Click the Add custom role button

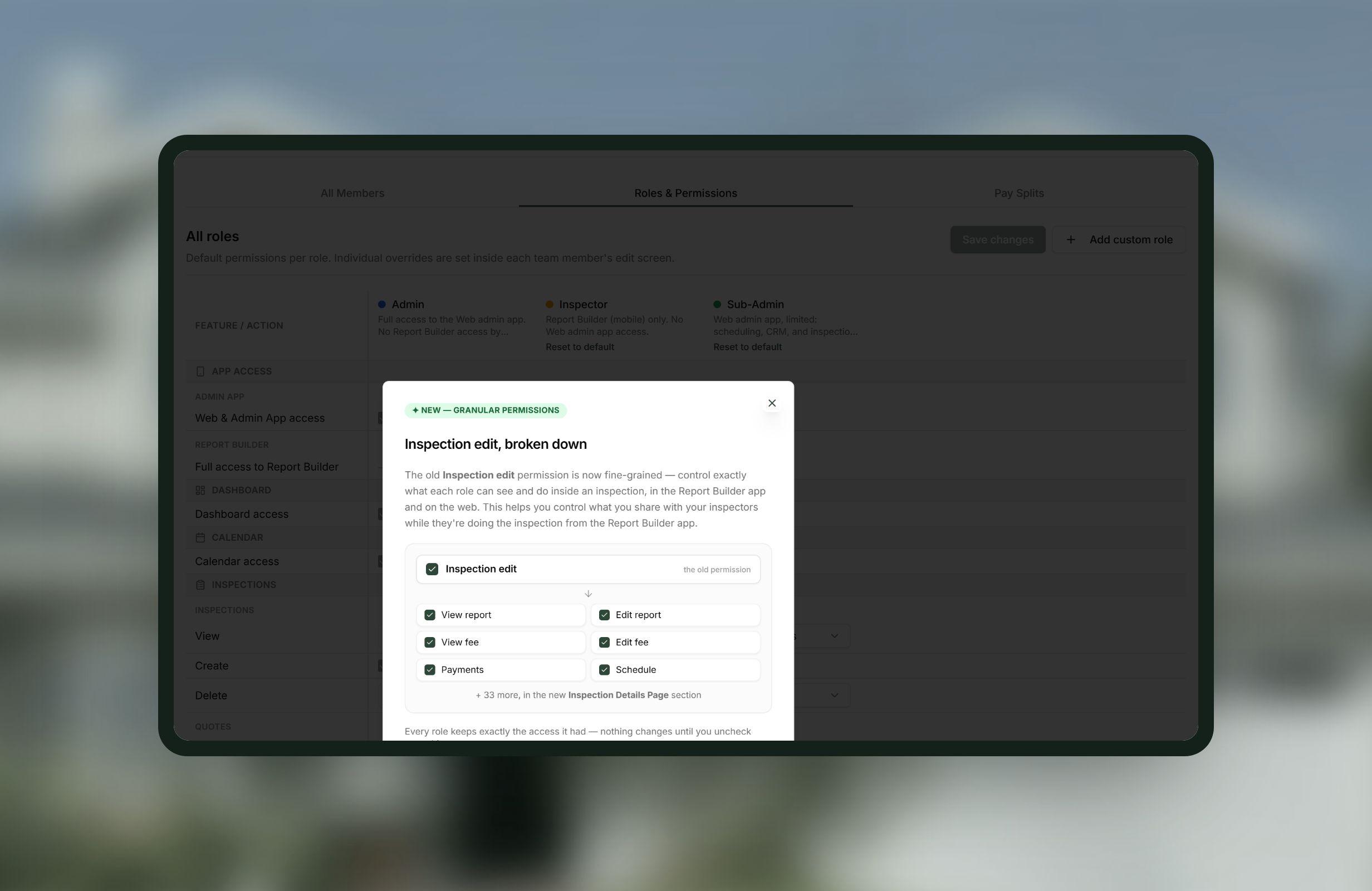(x=1118, y=239)
